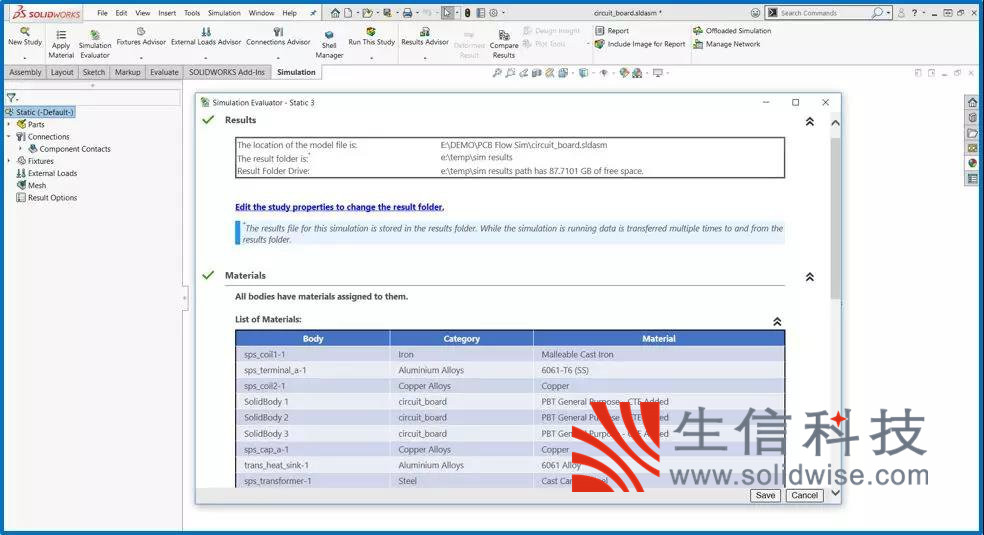Select Static (-Default-) study node

pyautogui.click(x=40, y=112)
